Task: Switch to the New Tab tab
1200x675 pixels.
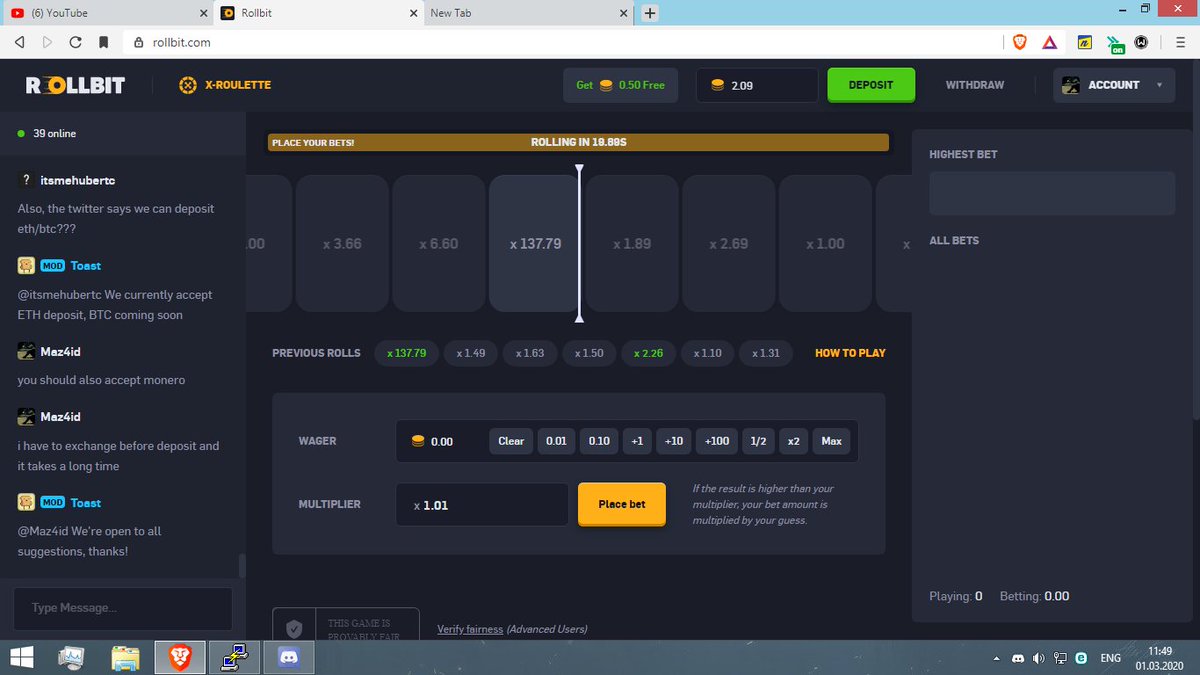Action: click(x=530, y=13)
